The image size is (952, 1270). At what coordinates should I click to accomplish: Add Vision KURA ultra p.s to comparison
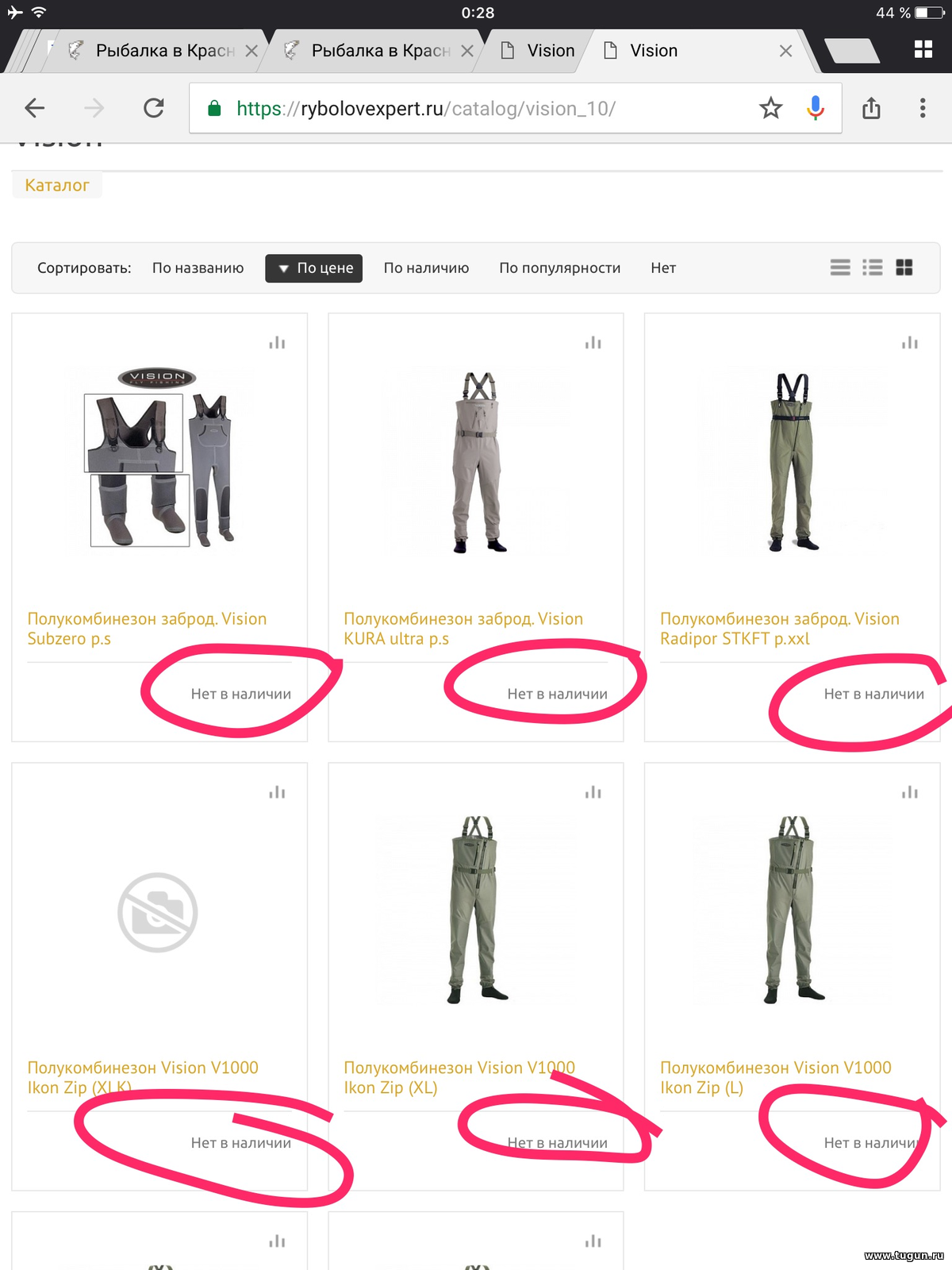coord(593,342)
